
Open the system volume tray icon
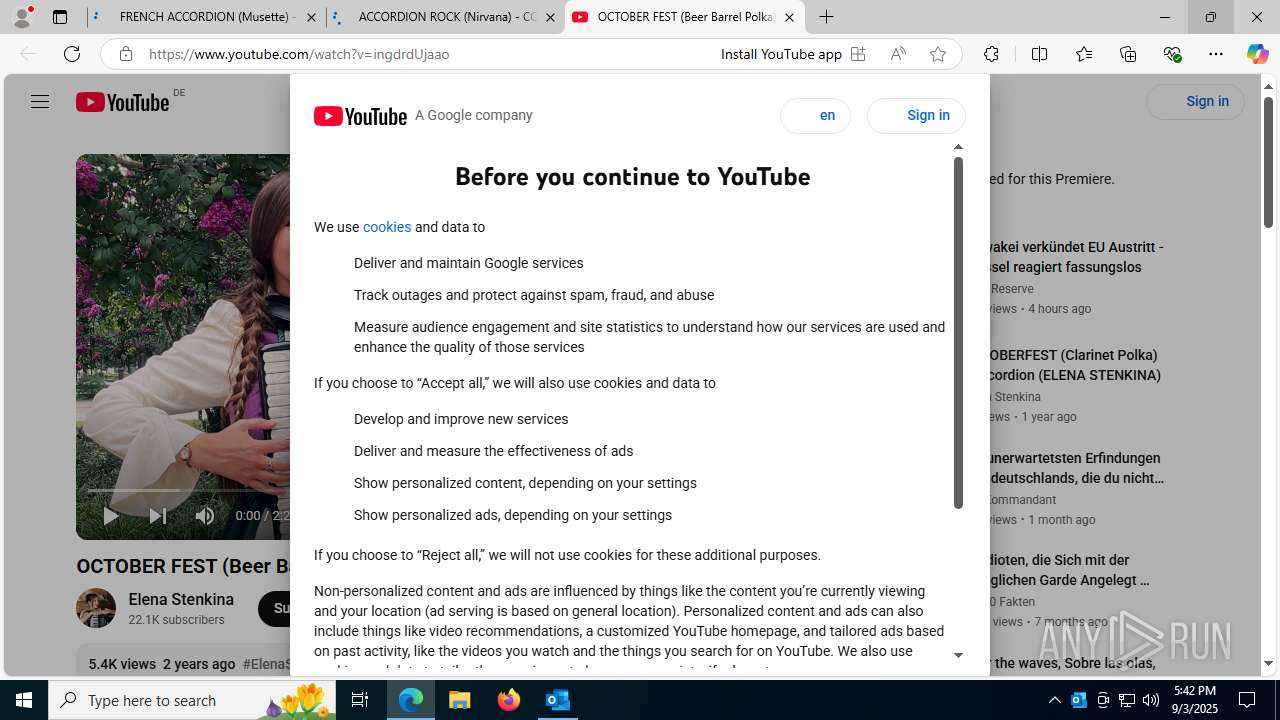tap(1151, 700)
